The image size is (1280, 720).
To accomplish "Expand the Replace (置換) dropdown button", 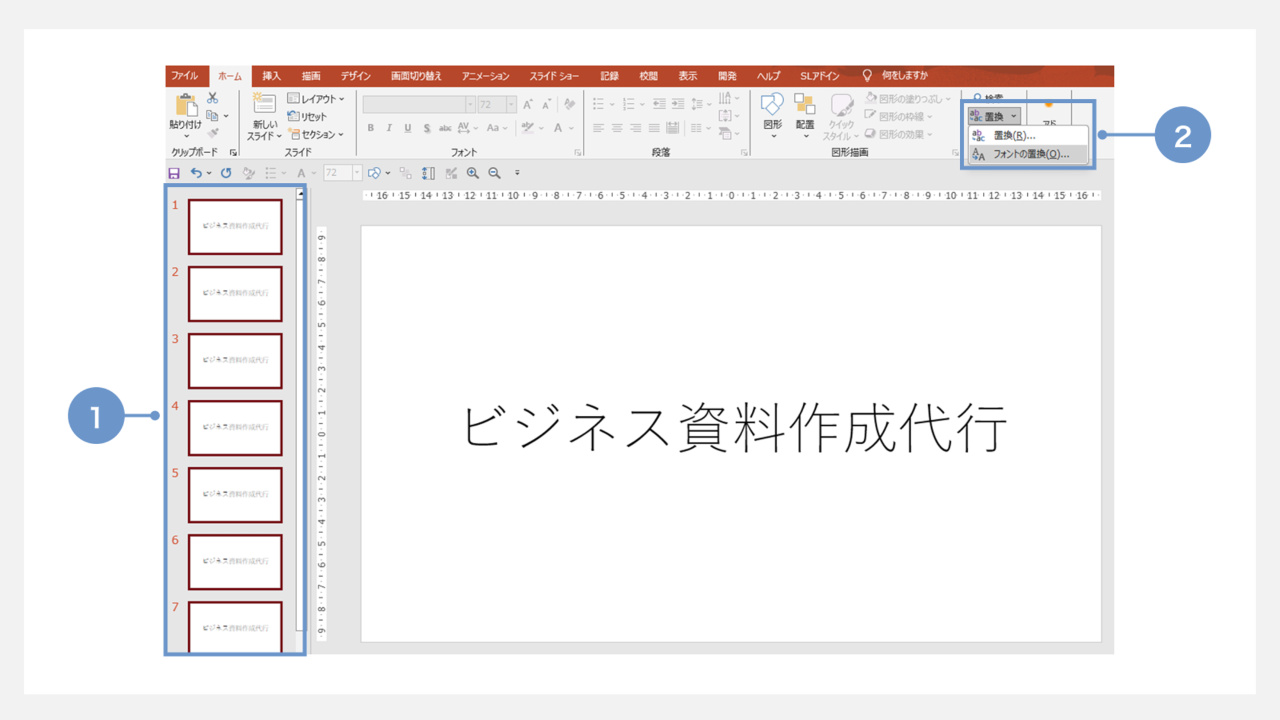I will tap(994, 117).
